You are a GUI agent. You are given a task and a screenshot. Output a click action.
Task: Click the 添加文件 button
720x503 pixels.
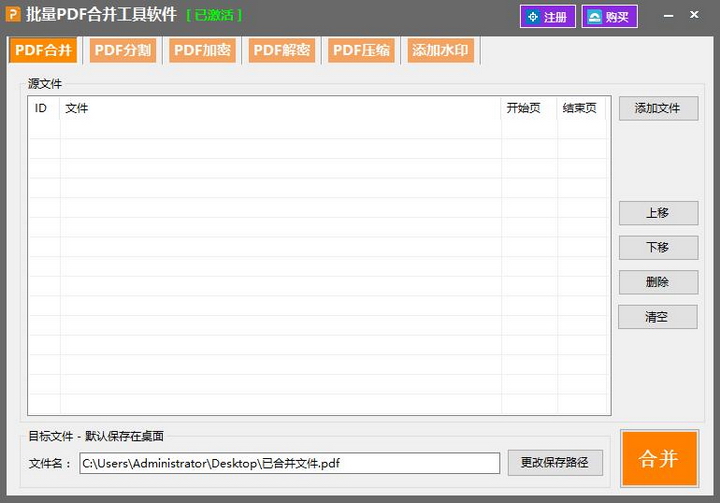pyautogui.click(x=658, y=108)
